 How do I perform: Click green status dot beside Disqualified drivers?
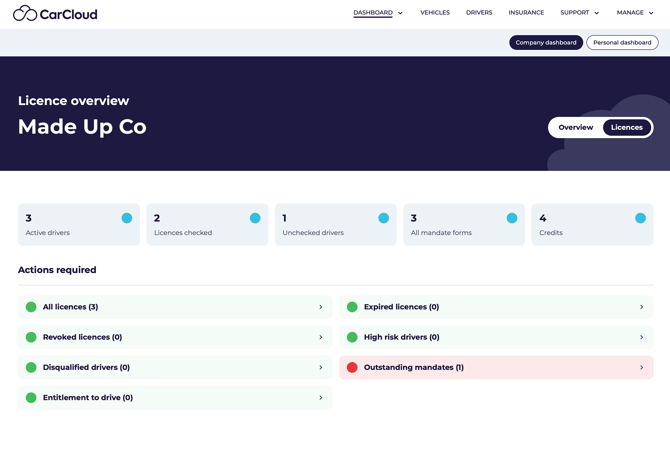point(31,368)
